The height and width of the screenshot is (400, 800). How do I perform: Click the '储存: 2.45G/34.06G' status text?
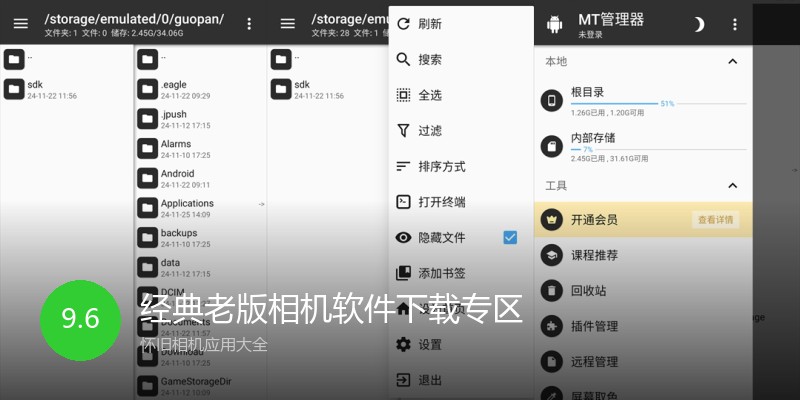(147, 34)
